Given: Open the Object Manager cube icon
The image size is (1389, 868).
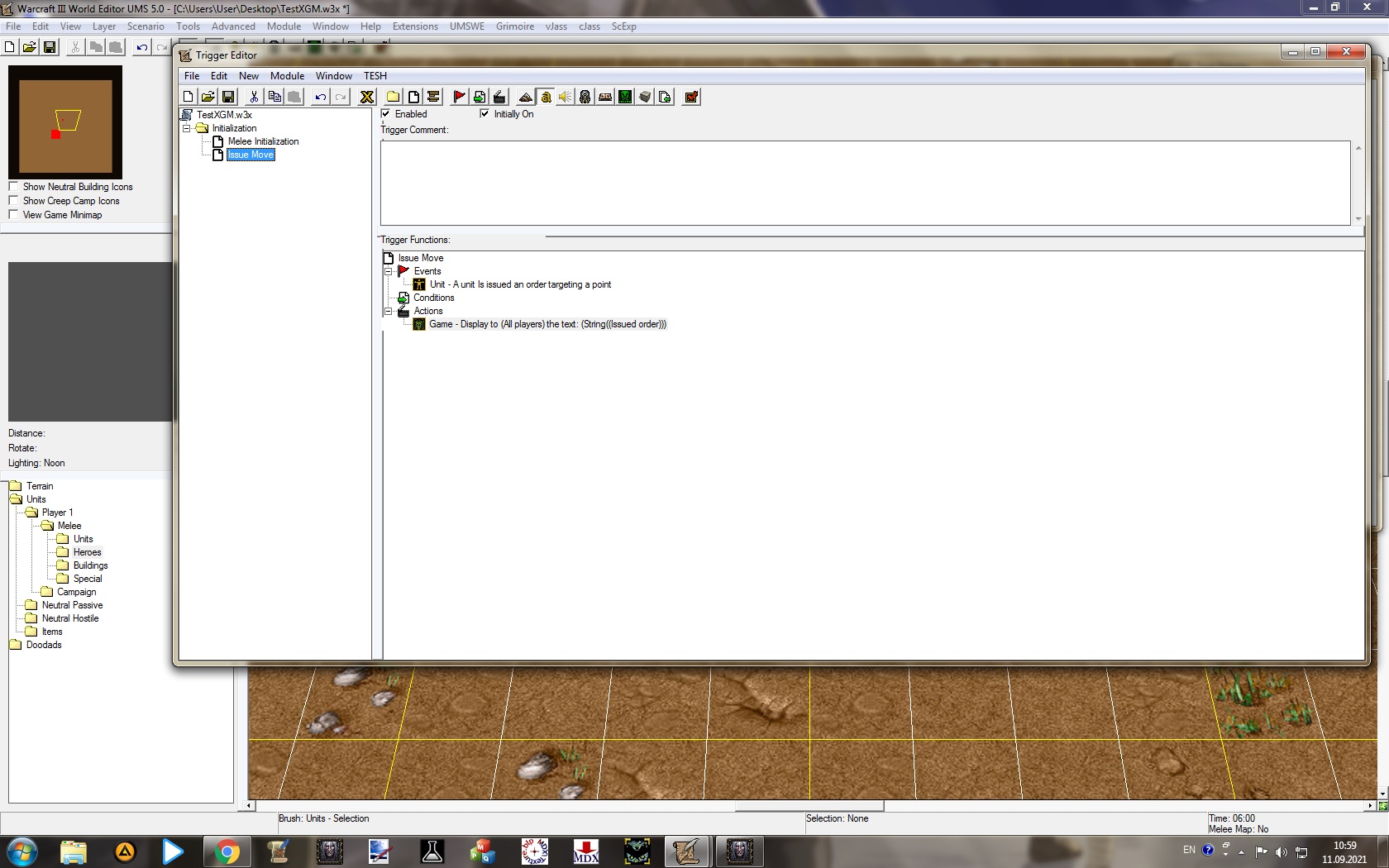Looking at the screenshot, I should pos(645,97).
